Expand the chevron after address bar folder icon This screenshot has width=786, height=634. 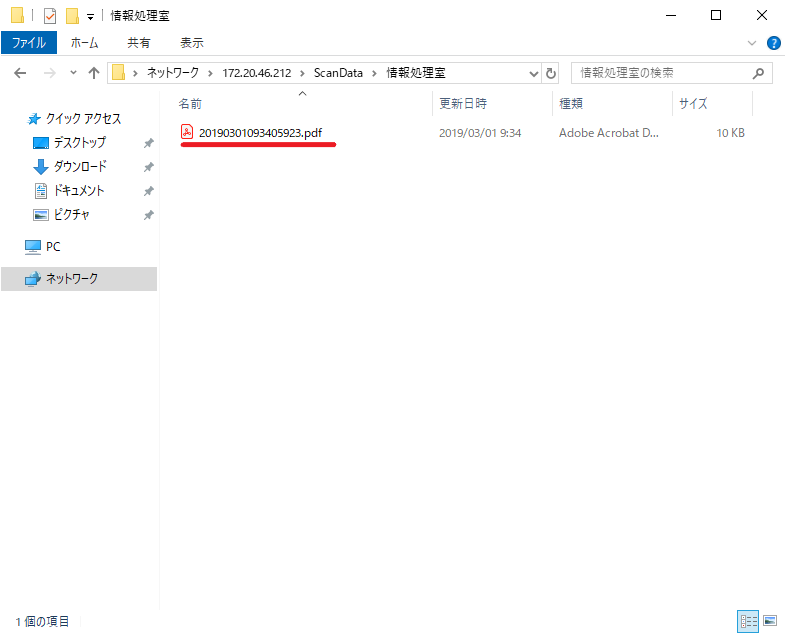tap(135, 73)
